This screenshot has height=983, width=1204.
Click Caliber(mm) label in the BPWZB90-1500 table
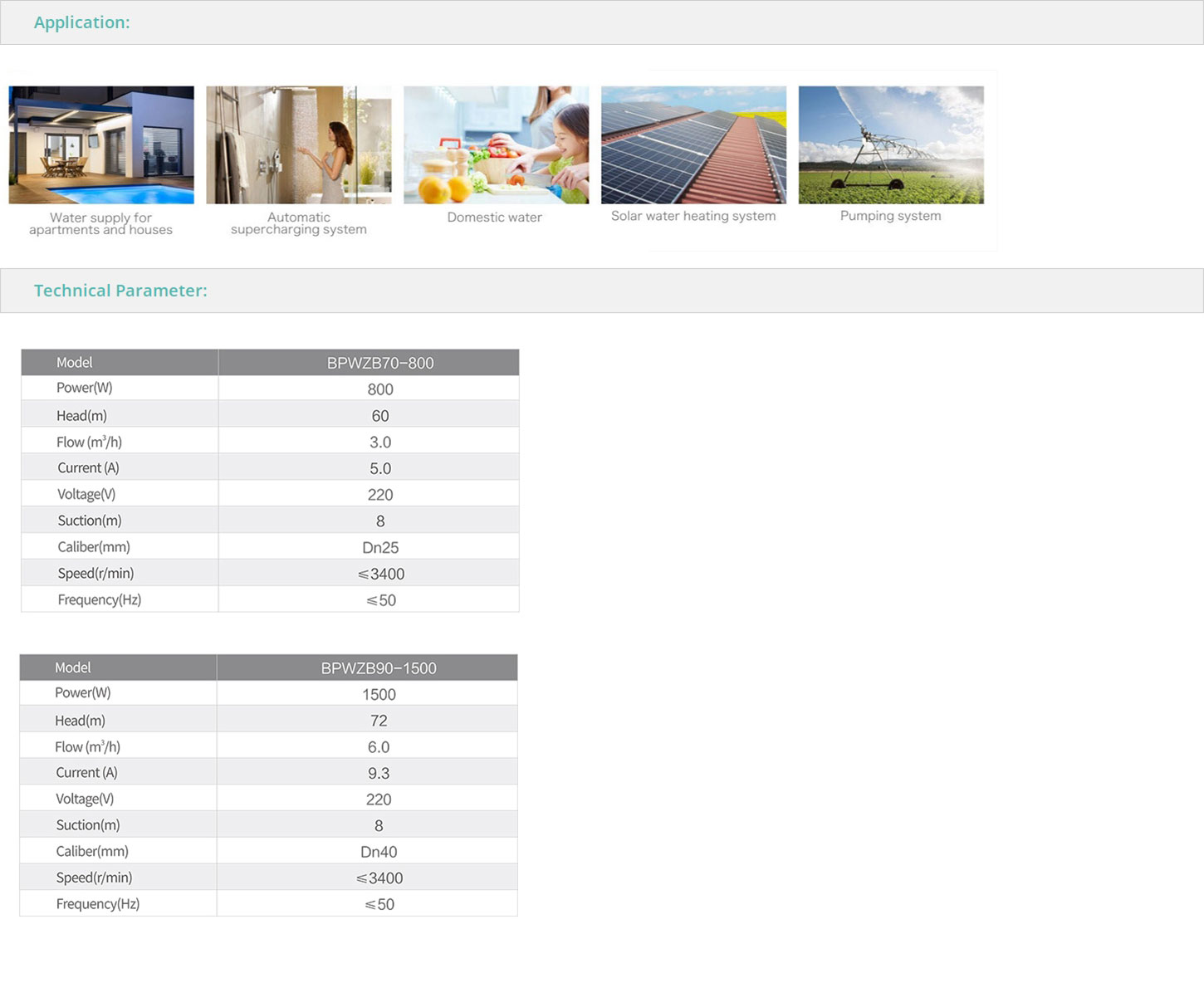(x=92, y=851)
